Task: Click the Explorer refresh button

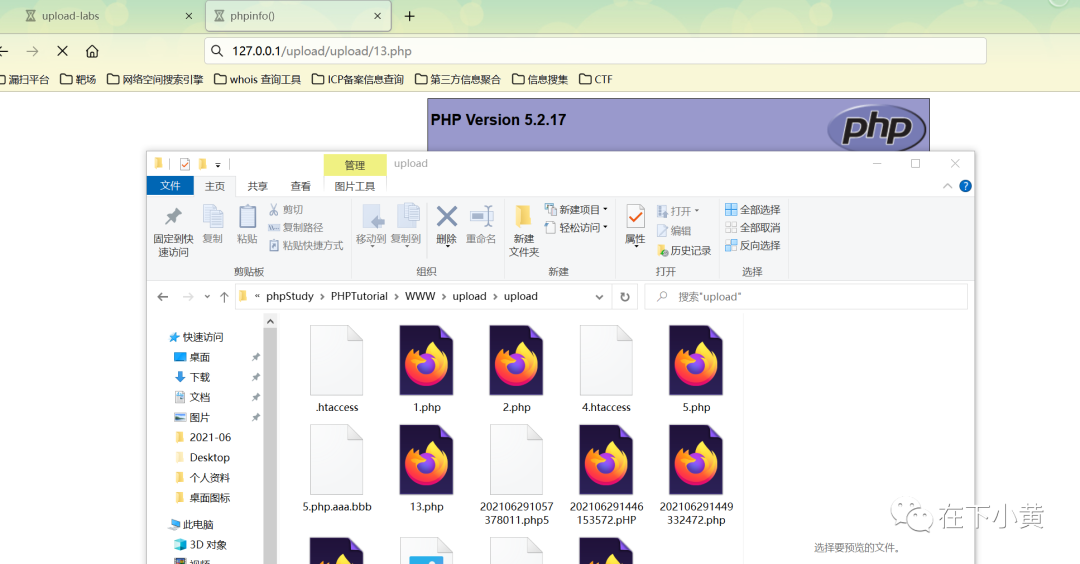Action: click(625, 297)
